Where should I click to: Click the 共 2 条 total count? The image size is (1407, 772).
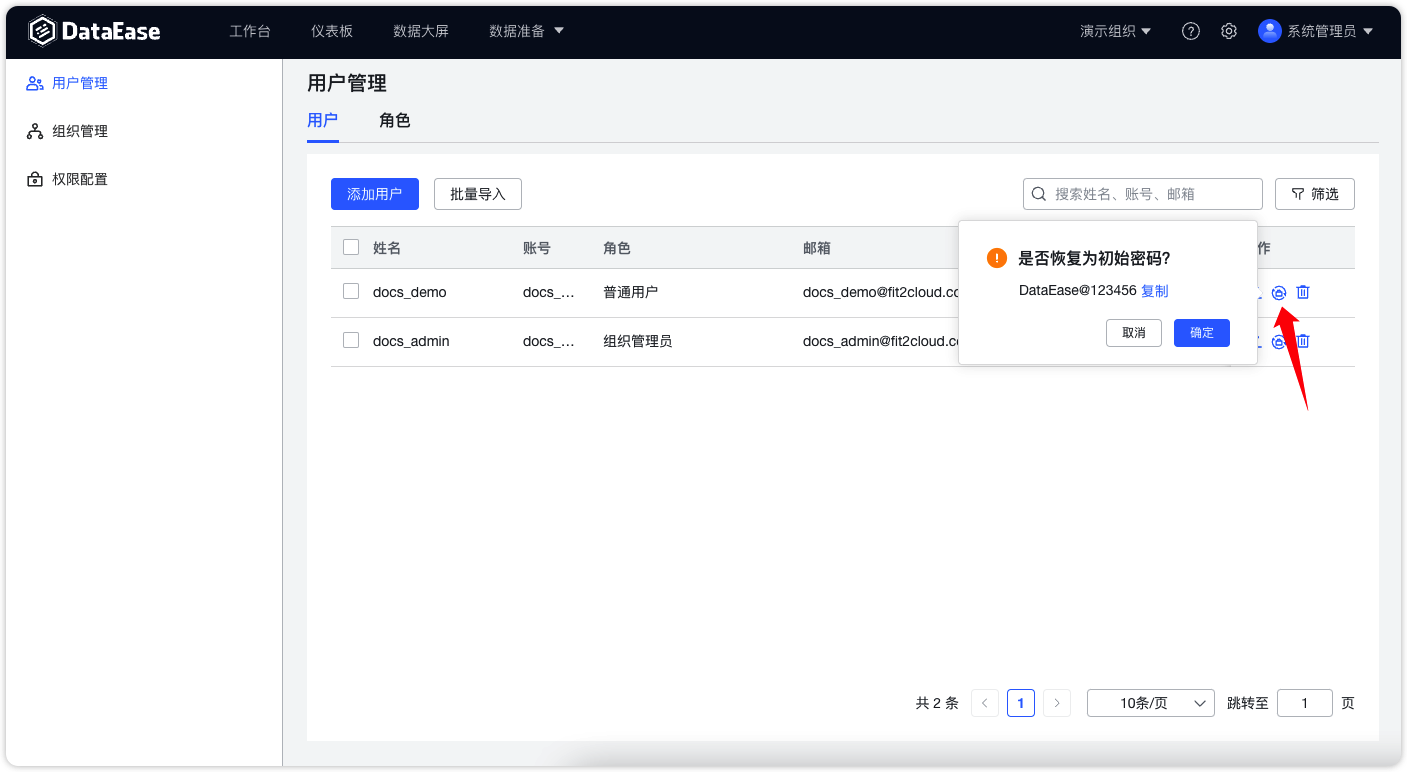(x=937, y=703)
